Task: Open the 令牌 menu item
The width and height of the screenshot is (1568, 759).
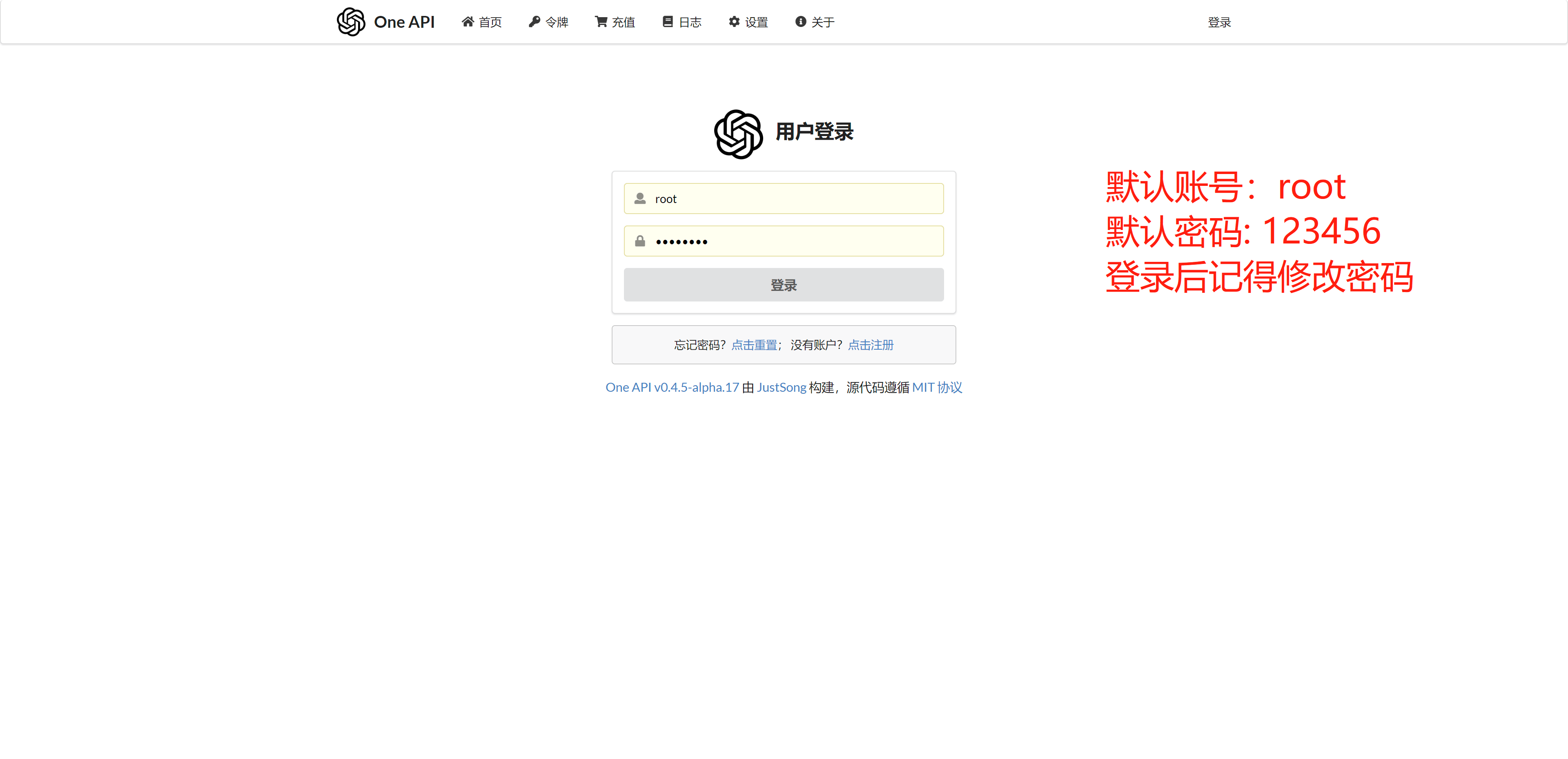Action: click(547, 22)
